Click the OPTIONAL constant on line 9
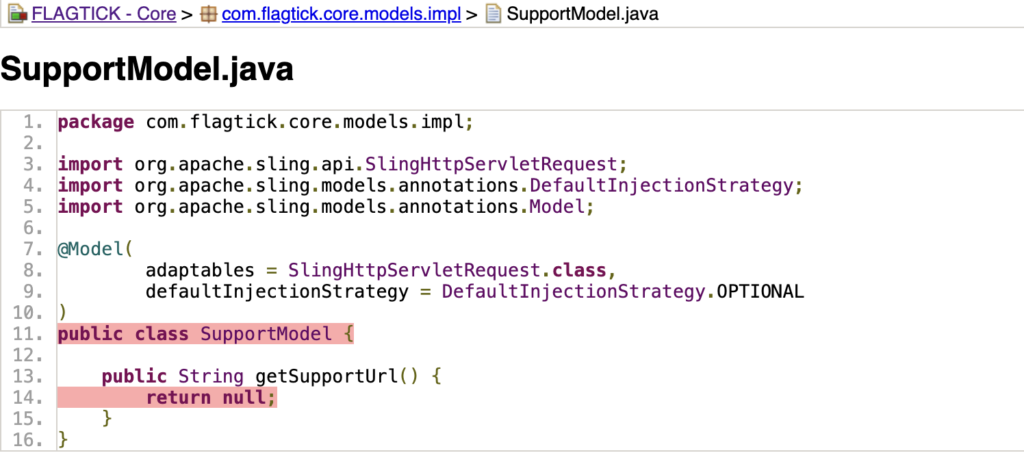 (761, 292)
